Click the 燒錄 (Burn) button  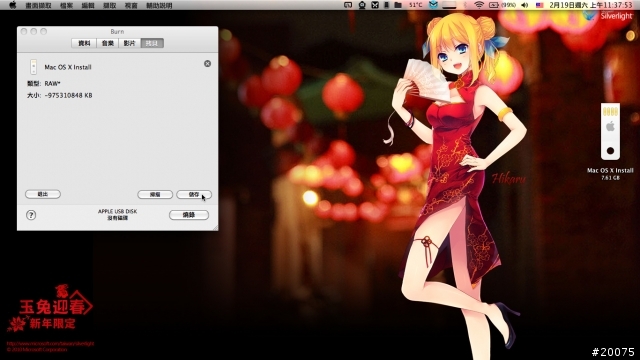pyautogui.click(x=189, y=215)
